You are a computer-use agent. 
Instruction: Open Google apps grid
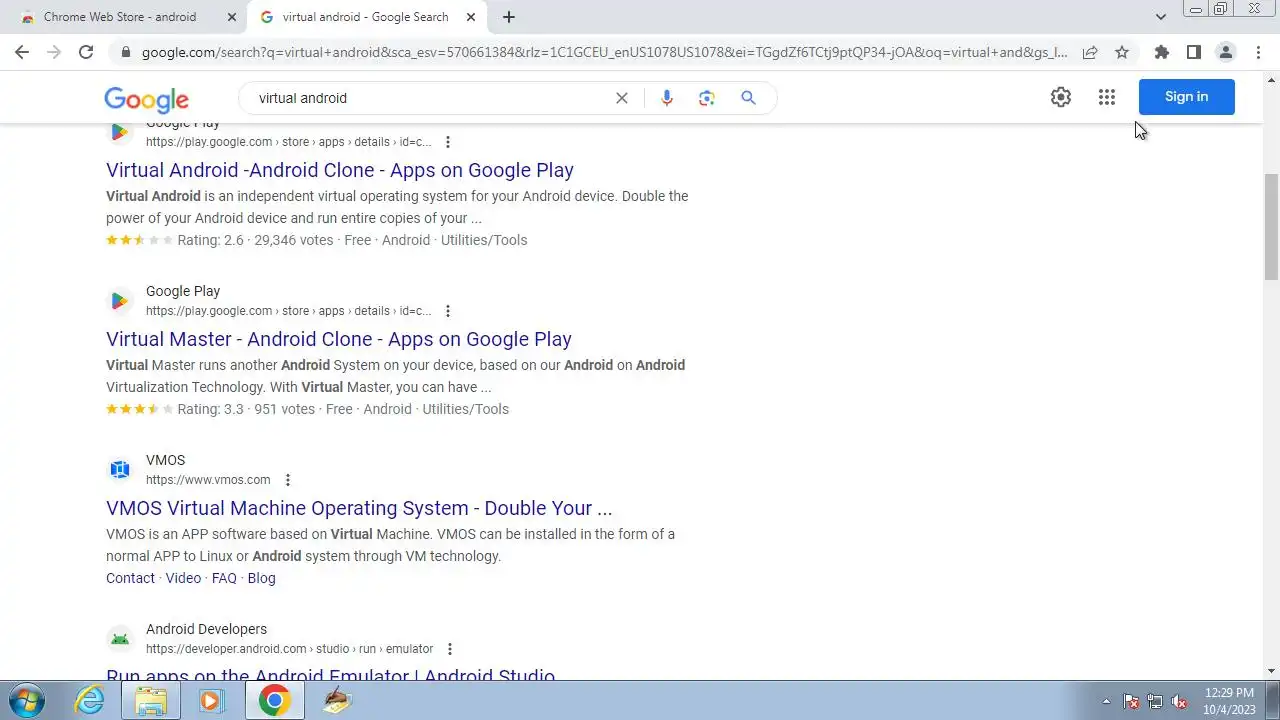(1107, 97)
